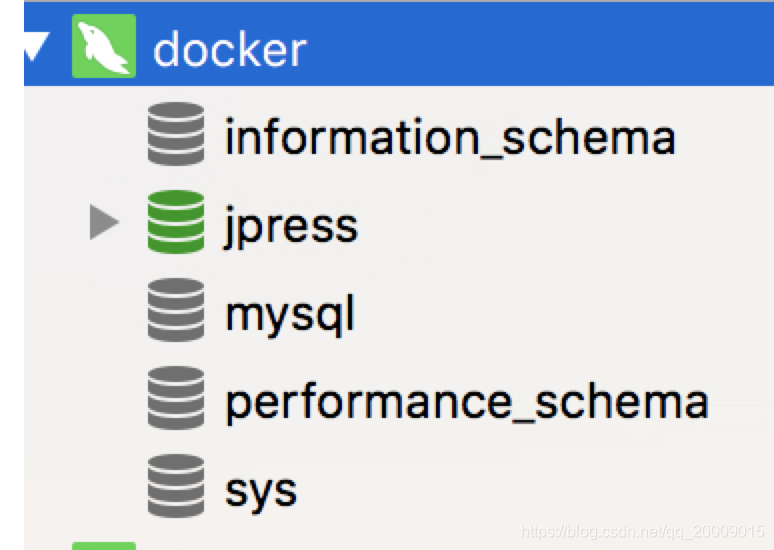Select the sys database name
Viewport: 774px width, 550px height.
click(x=261, y=493)
